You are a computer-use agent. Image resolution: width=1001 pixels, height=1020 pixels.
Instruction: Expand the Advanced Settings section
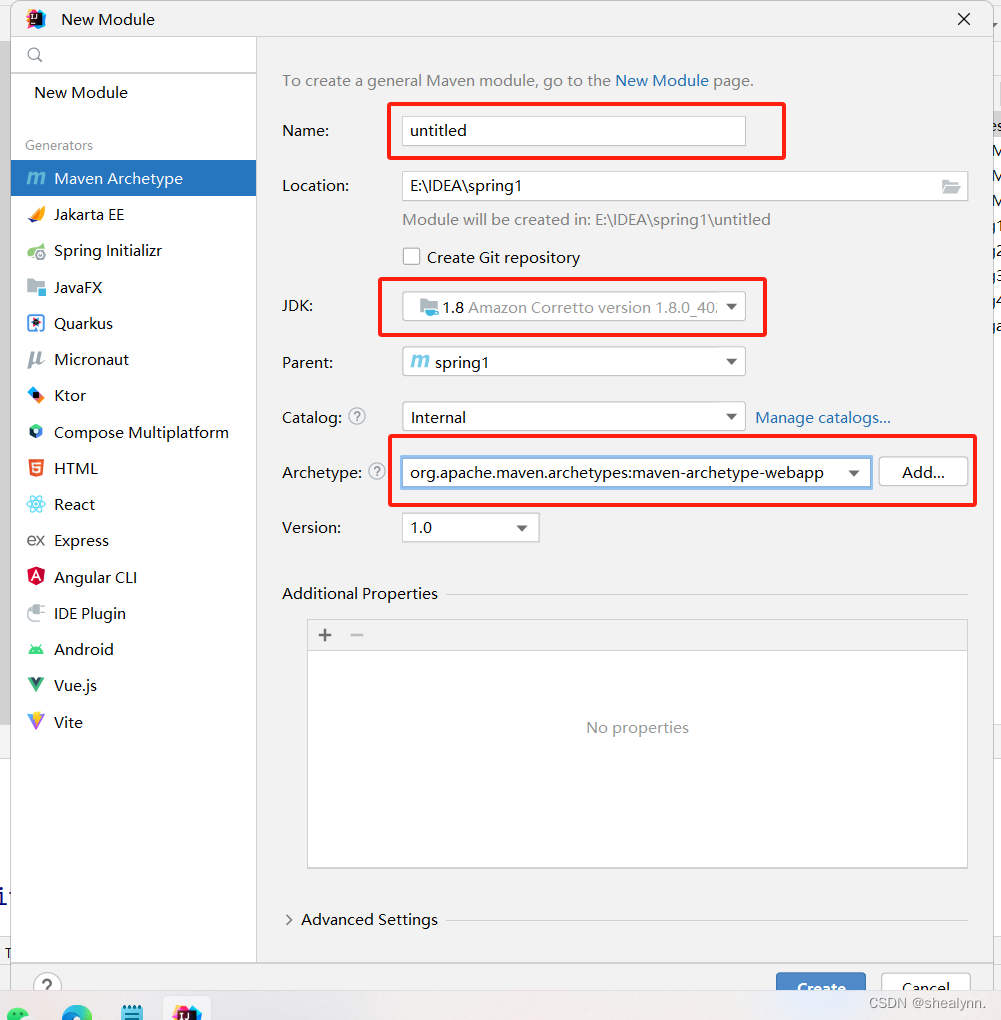(369, 919)
